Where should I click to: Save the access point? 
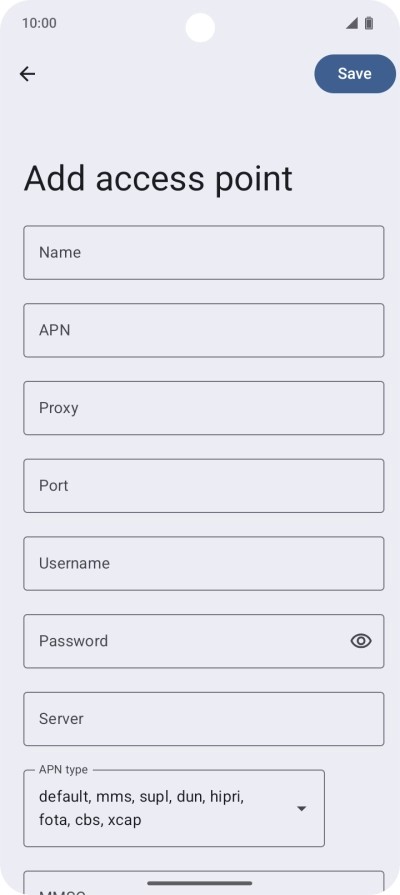coord(355,74)
